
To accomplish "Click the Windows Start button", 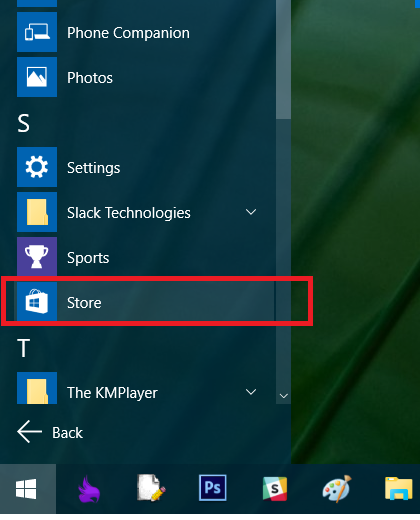I will [x=28, y=489].
